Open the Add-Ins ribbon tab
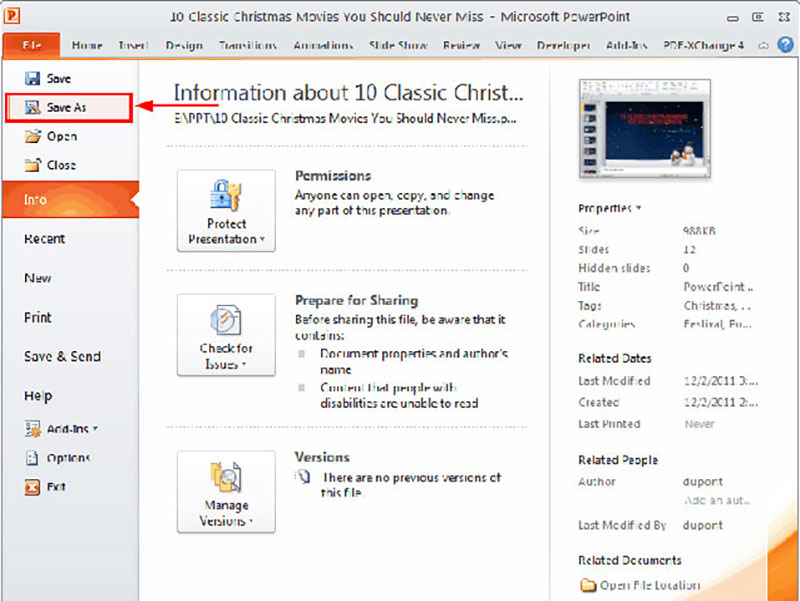Viewport: 800px width, 601px height. coord(627,45)
